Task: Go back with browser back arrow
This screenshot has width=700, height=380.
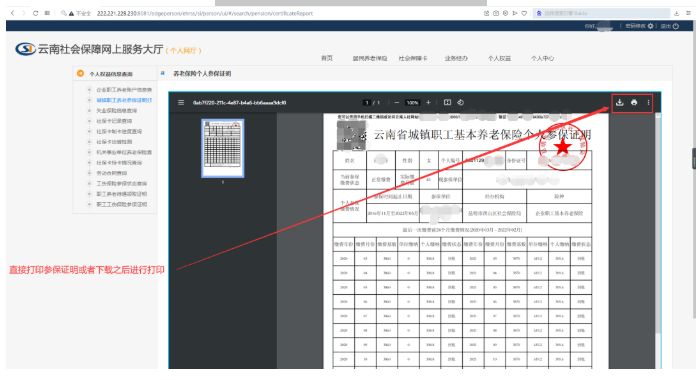Action: [x=12, y=13]
